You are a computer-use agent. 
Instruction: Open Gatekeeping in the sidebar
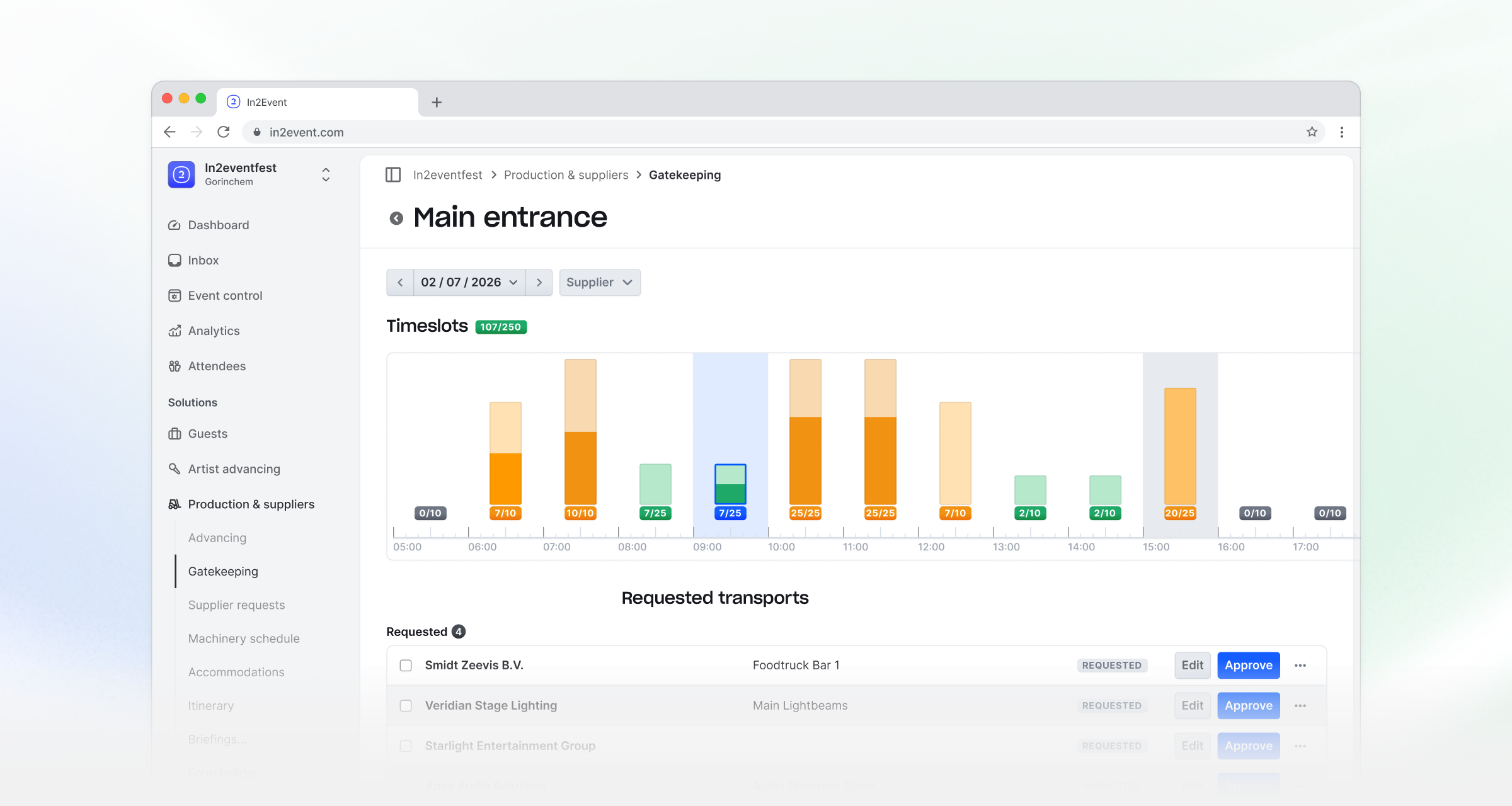pos(223,572)
